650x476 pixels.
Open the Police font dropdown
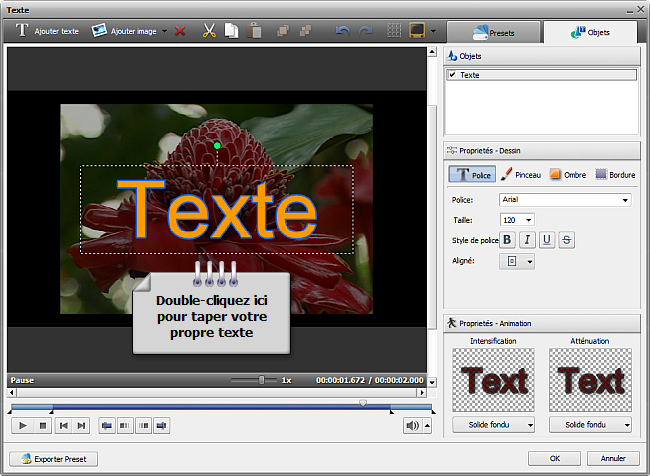[x=625, y=200]
